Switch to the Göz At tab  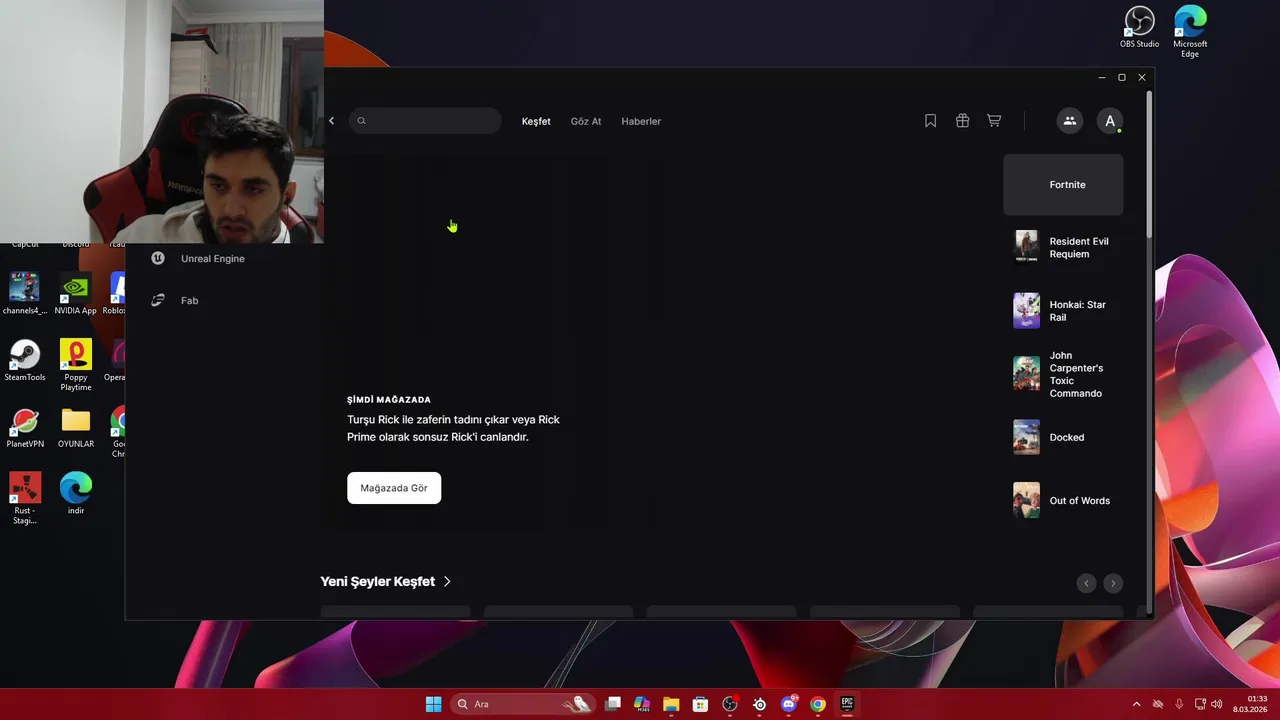[586, 121]
